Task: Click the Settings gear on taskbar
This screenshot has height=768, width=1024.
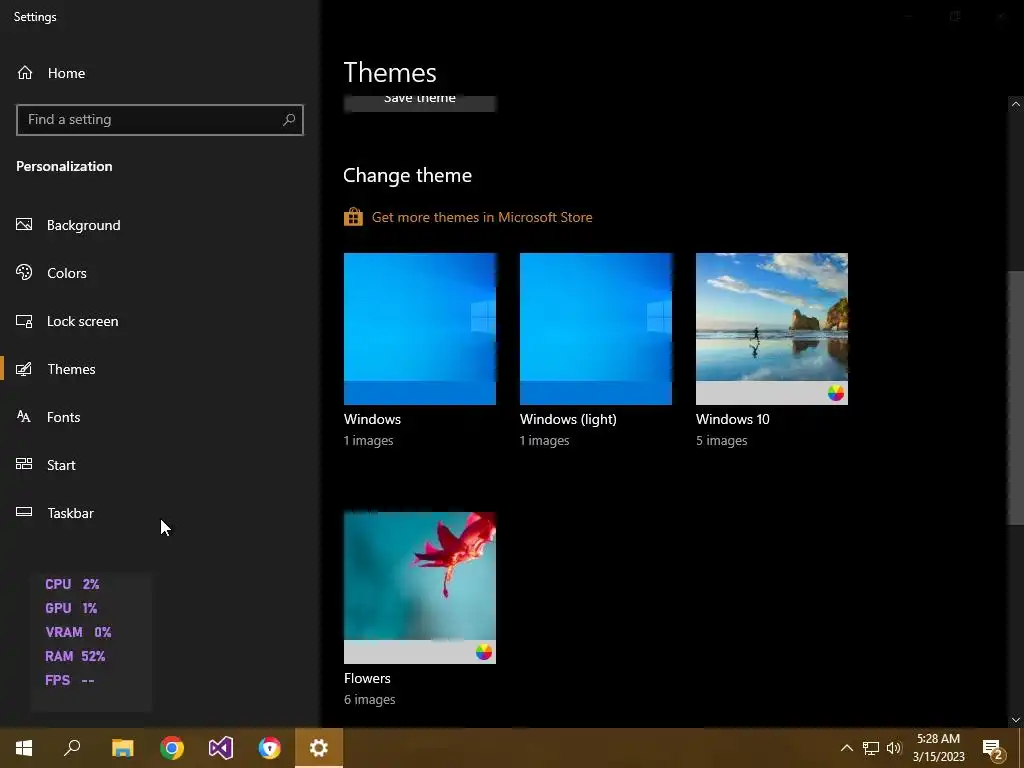Action: (319, 748)
